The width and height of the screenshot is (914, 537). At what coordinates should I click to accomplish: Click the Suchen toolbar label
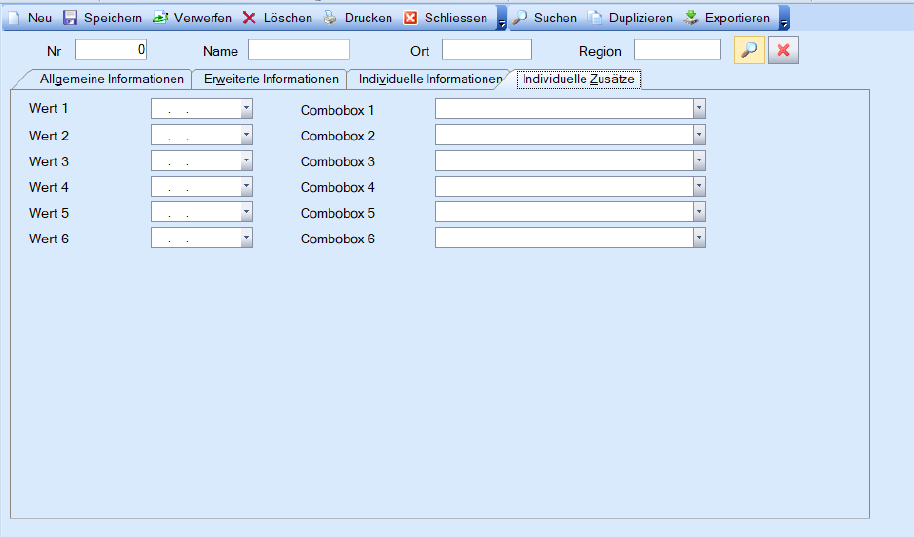pyautogui.click(x=555, y=18)
